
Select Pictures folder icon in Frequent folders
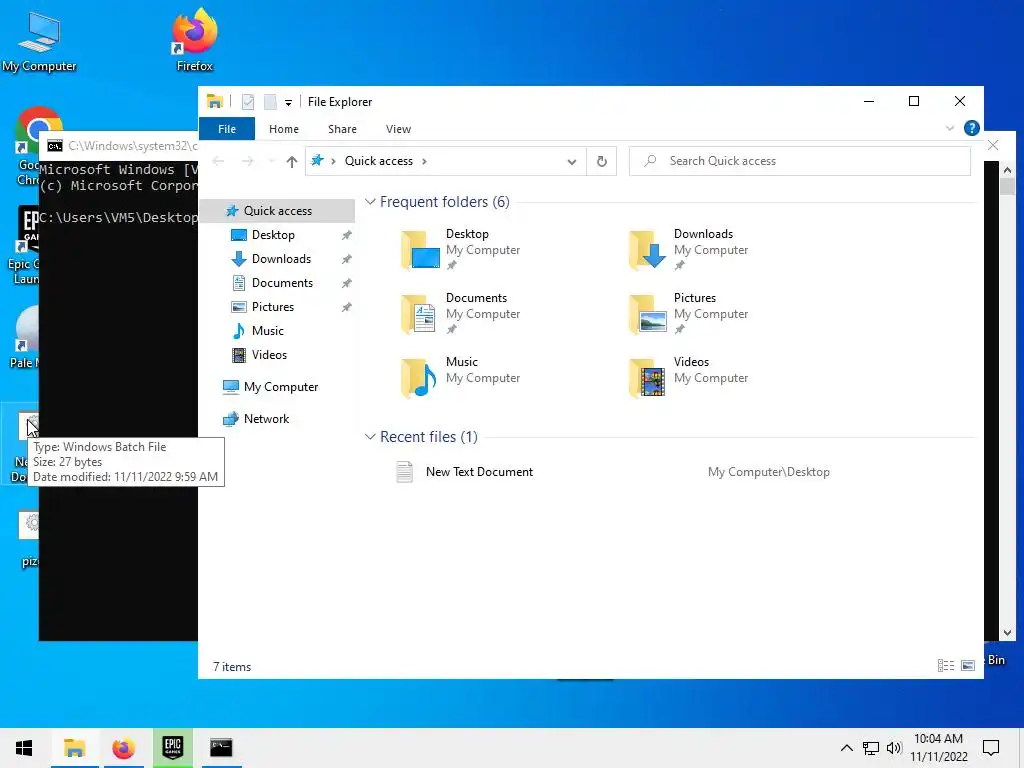tap(648, 313)
